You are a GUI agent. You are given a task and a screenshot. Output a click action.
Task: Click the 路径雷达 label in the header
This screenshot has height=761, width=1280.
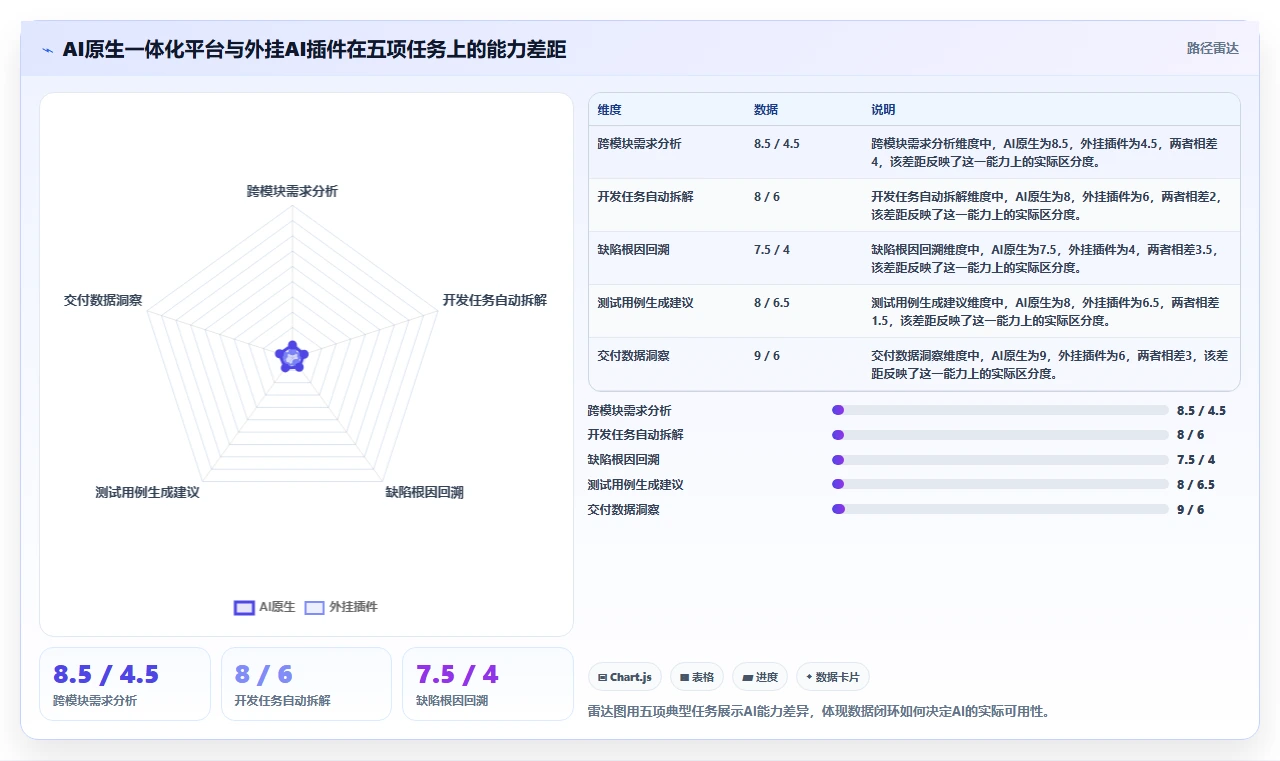(1213, 48)
